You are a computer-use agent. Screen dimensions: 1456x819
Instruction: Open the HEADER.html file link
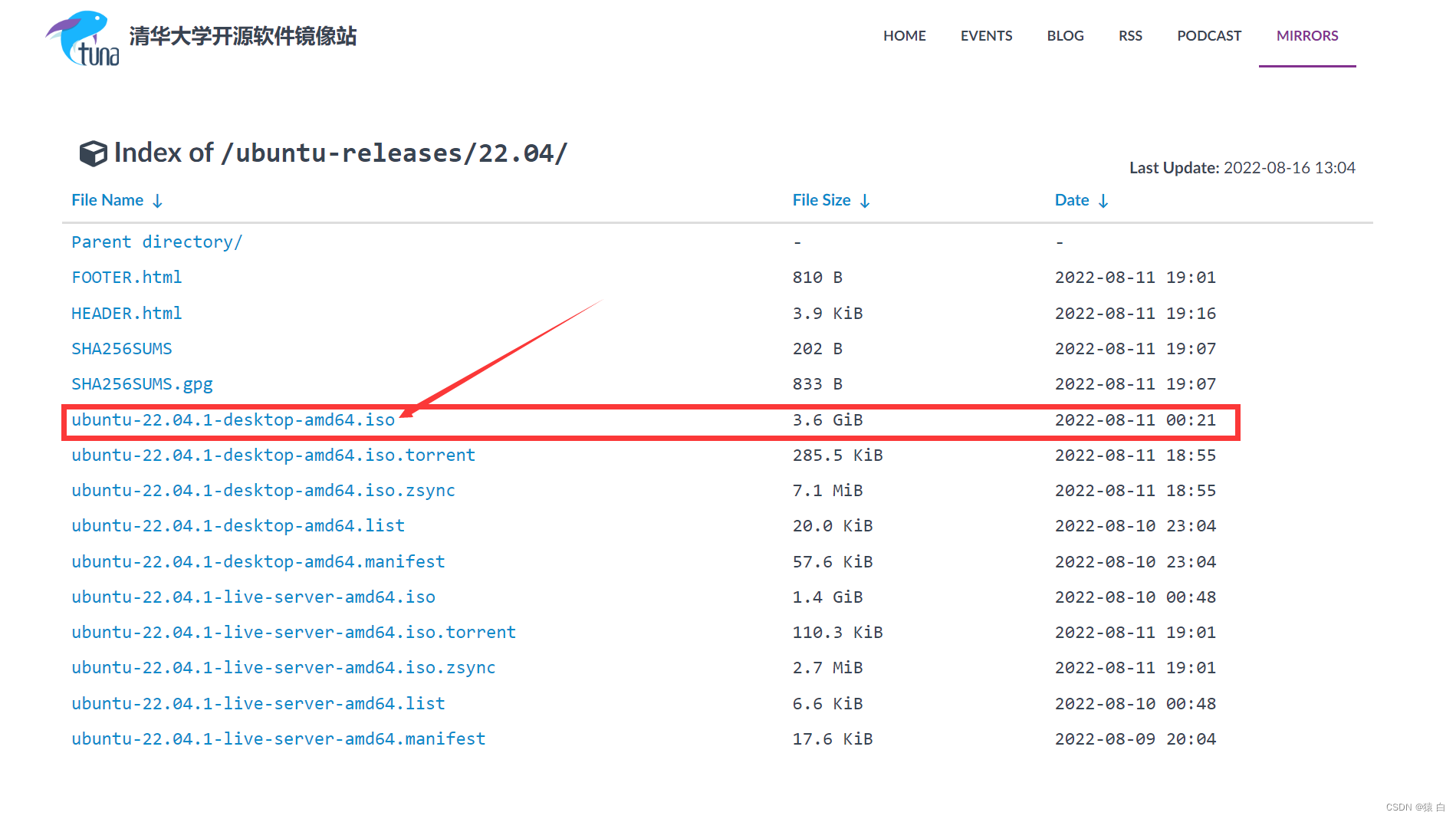(x=127, y=314)
